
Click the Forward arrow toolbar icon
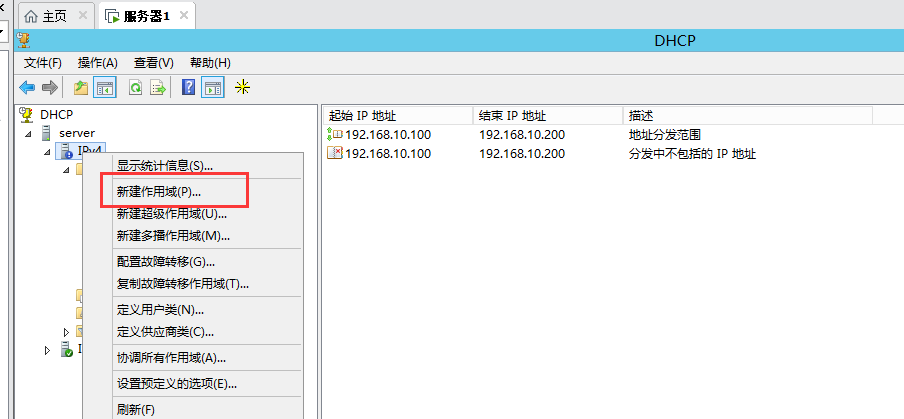pyautogui.click(x=50, y=88)
